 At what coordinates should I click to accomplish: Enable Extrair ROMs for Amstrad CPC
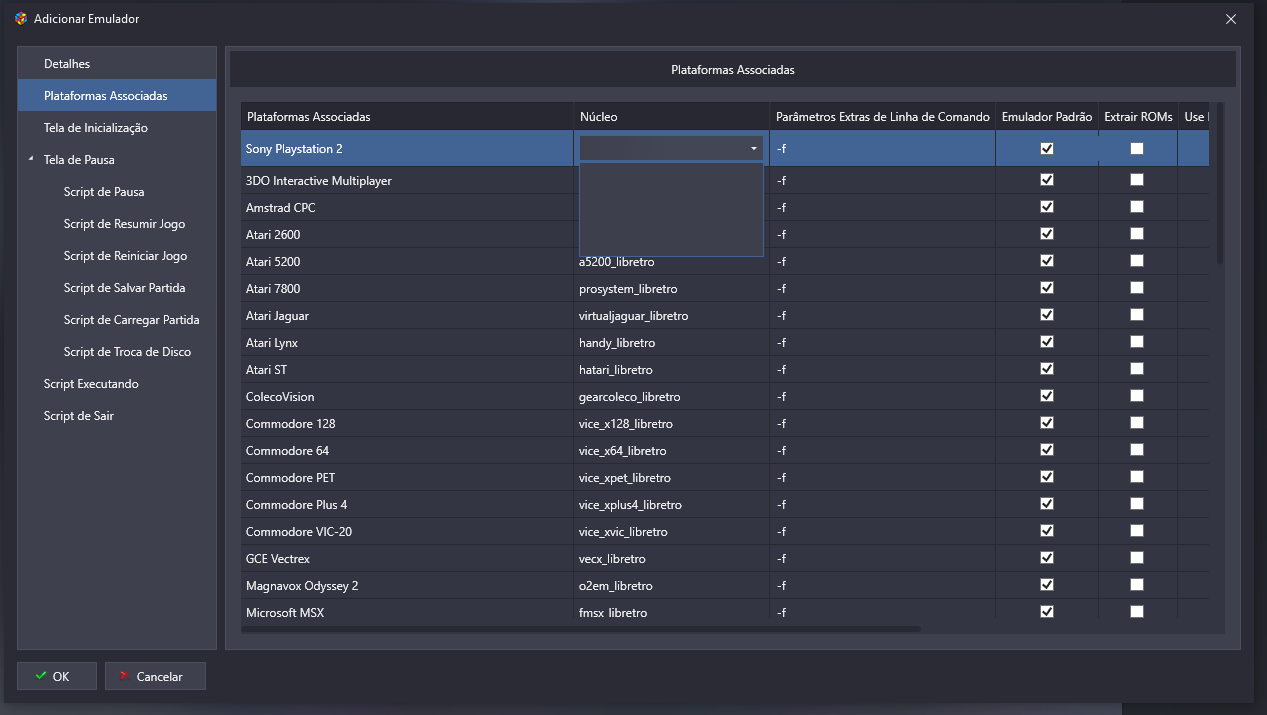(x=1137, y=207)
